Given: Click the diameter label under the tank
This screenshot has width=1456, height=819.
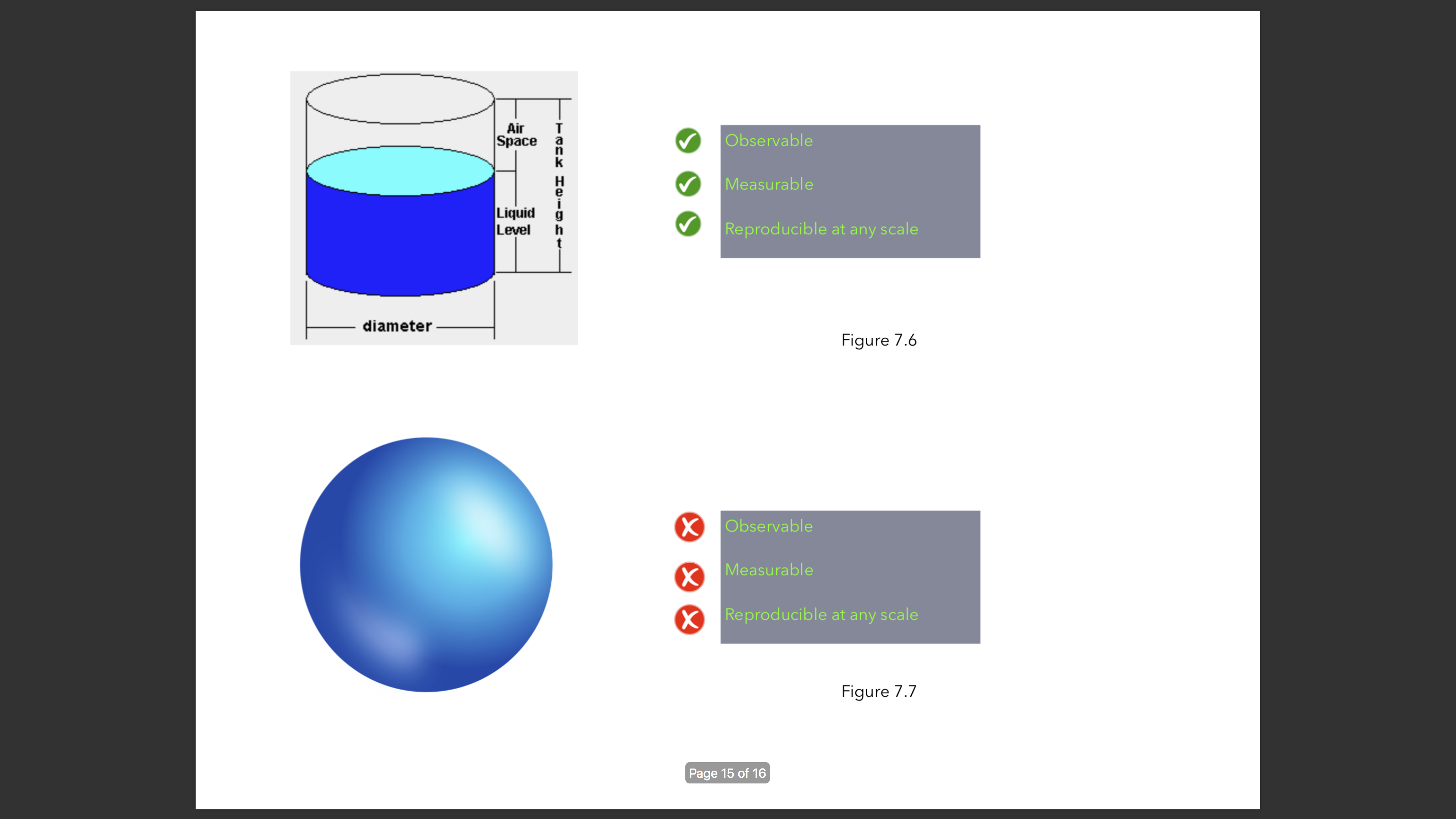Looking at the screenshot, I should [397, 326].
